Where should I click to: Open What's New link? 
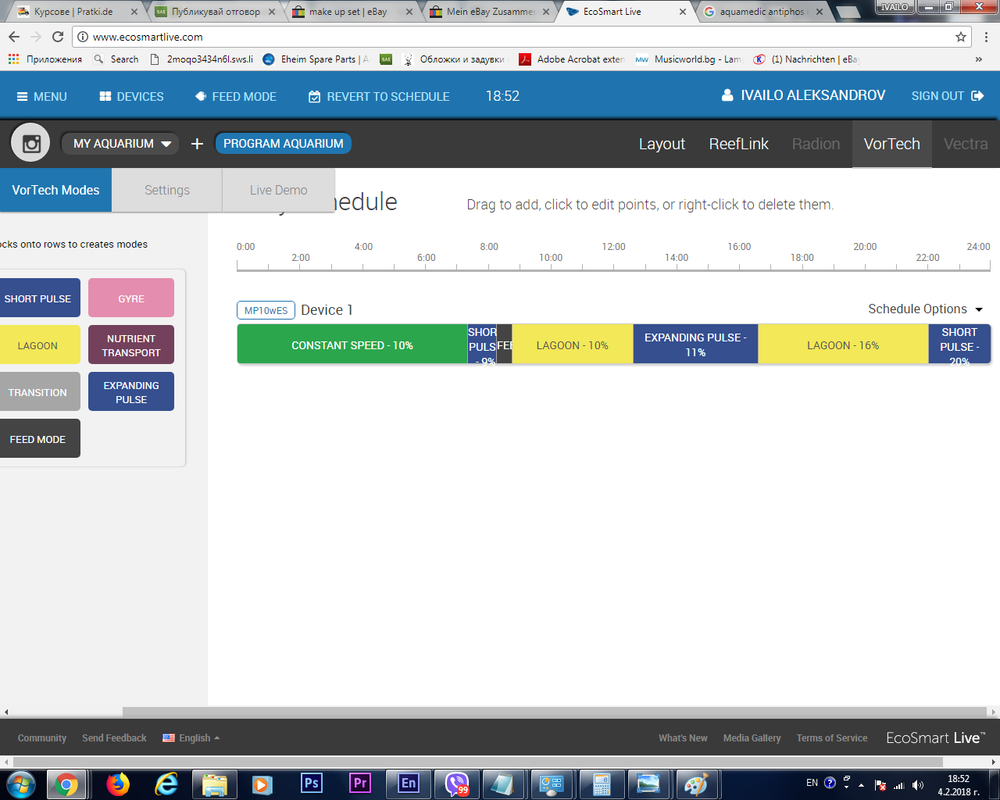683,737
